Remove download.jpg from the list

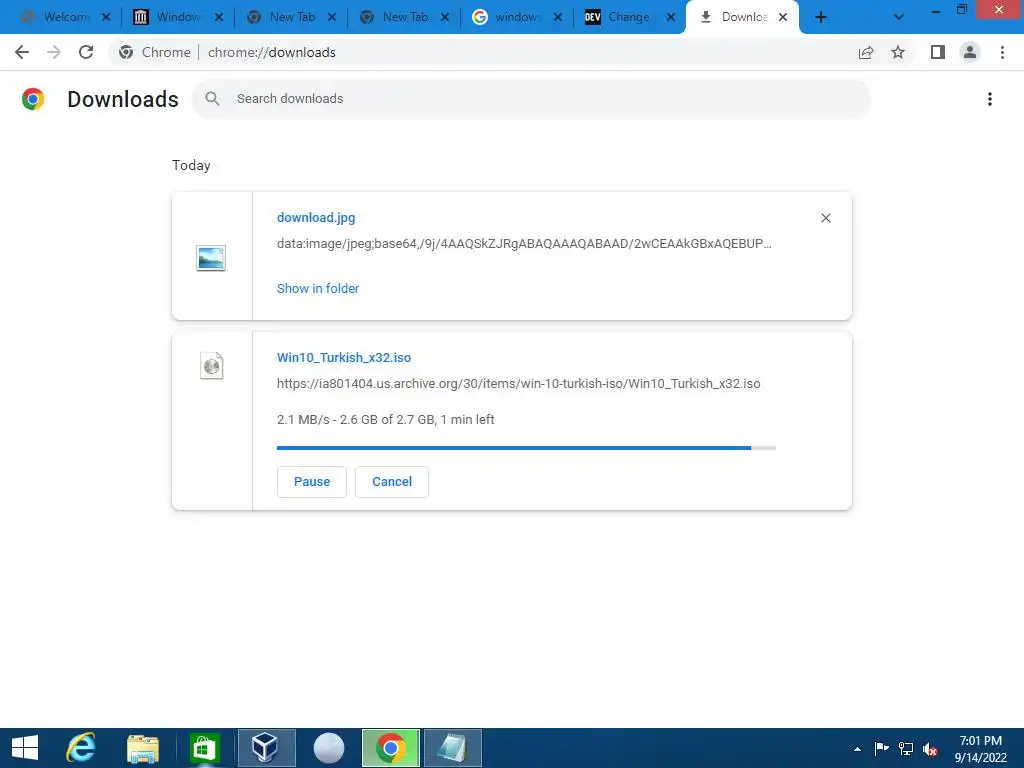(825, 218)
